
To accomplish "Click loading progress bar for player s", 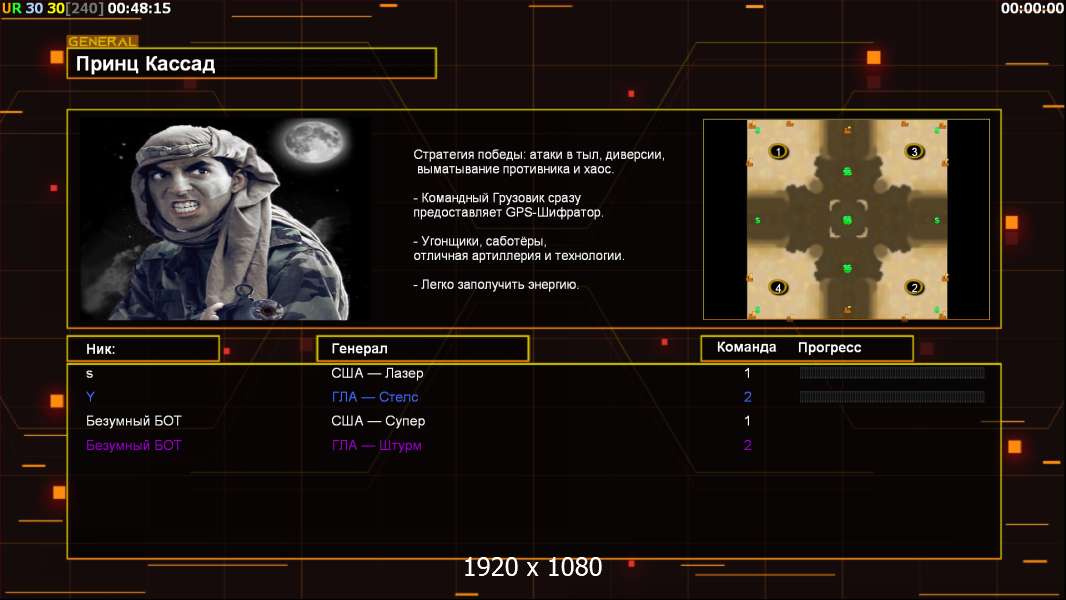I will (892, 373).
